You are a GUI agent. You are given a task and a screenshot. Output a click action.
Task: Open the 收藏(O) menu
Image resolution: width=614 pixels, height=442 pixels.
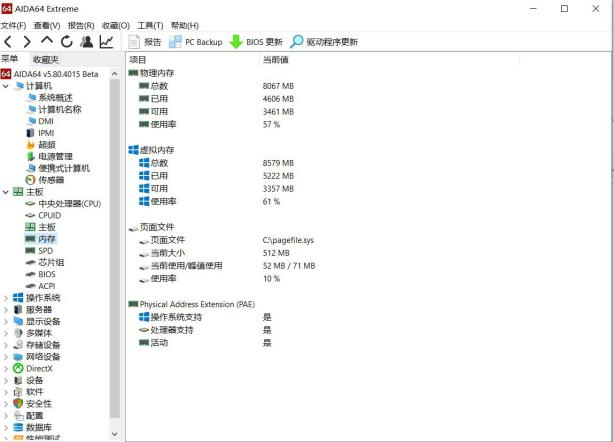[x=116, y=25]
